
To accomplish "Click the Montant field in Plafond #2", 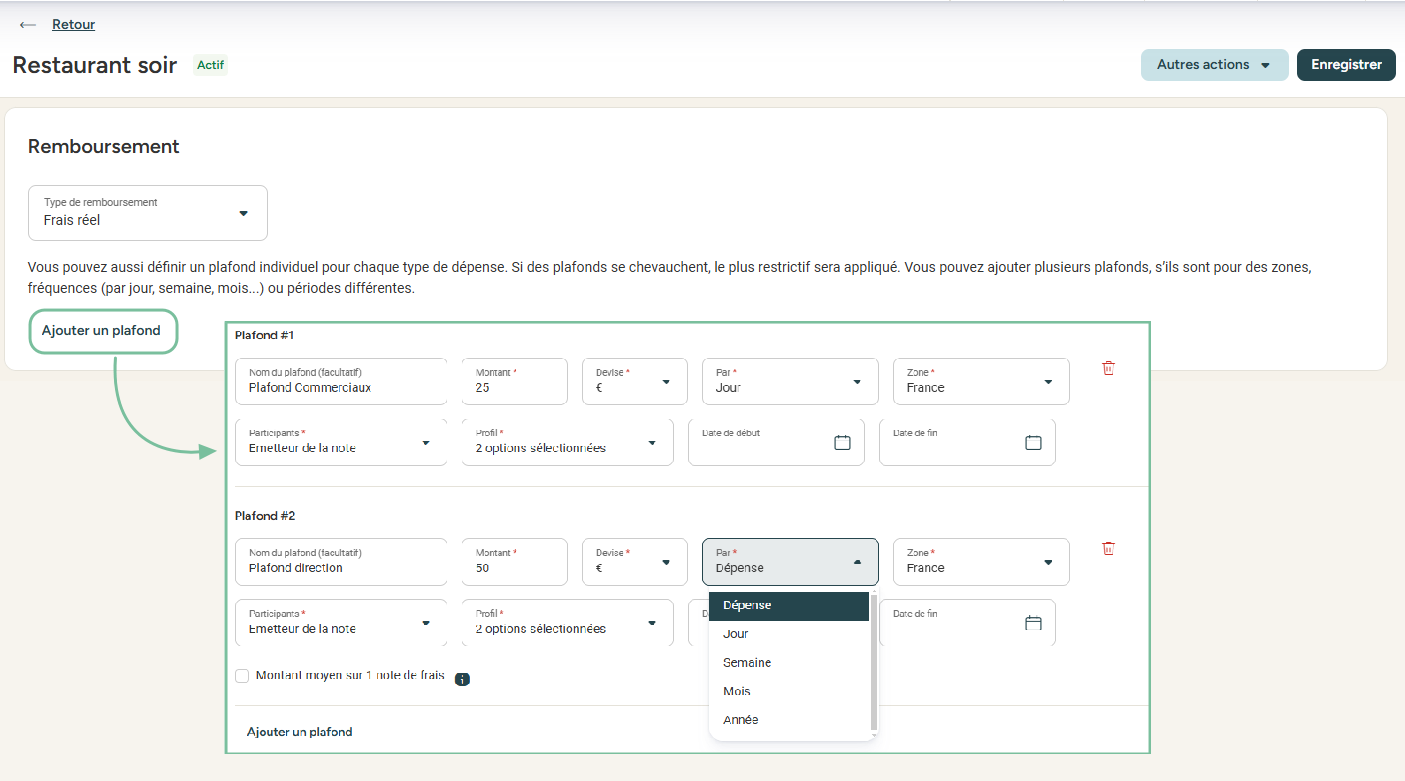I will [514, 562].
